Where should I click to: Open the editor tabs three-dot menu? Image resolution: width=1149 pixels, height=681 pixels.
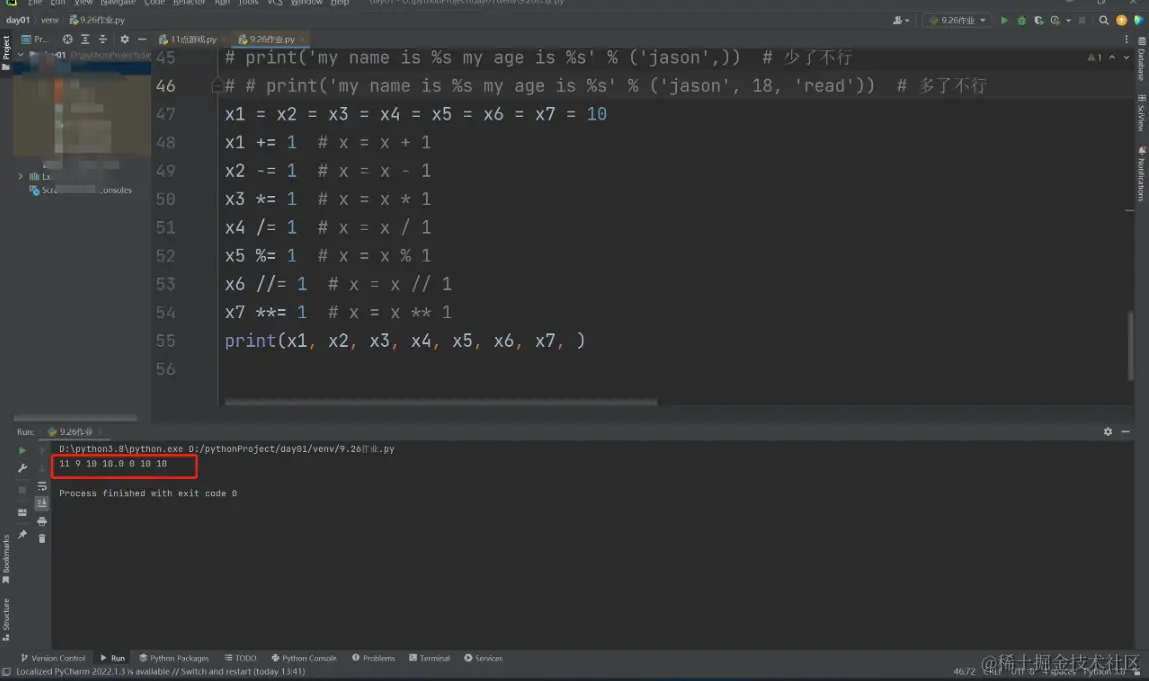click(1126, 39)
